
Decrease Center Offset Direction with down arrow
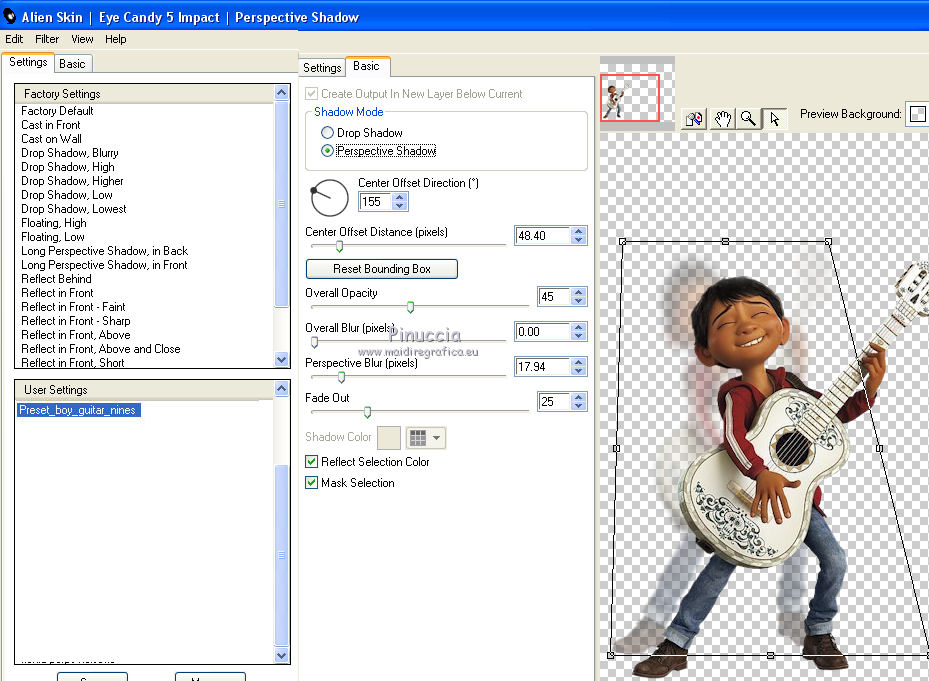(400, 206)
